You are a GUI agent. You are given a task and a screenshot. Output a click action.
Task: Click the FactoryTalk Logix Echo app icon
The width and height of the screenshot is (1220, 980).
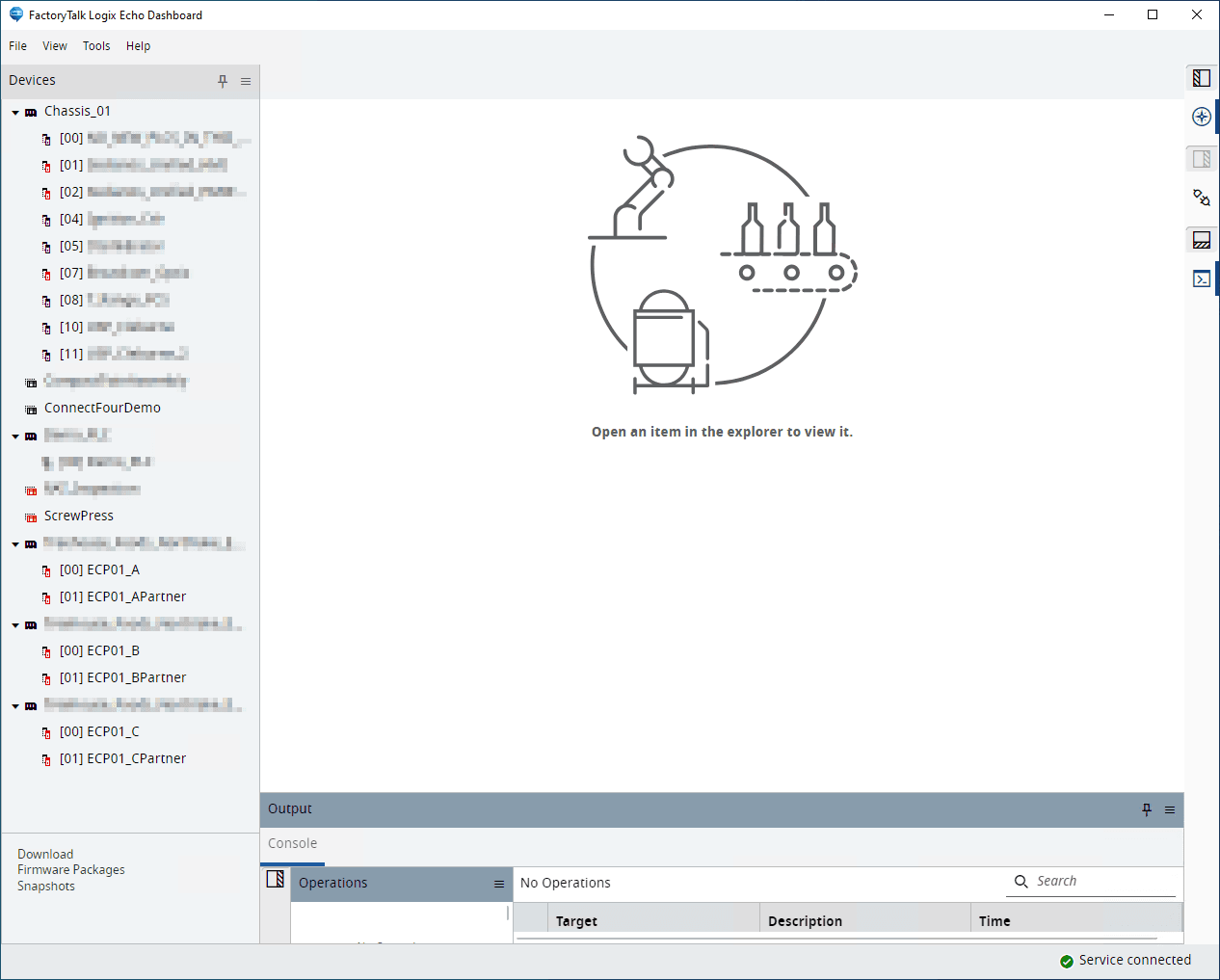point(16,14)
